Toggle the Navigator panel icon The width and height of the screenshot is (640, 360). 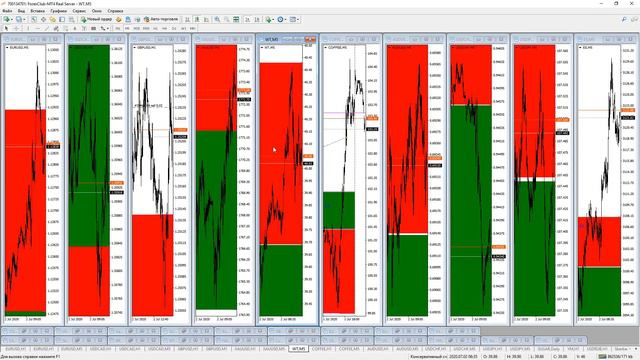(53, 19)
